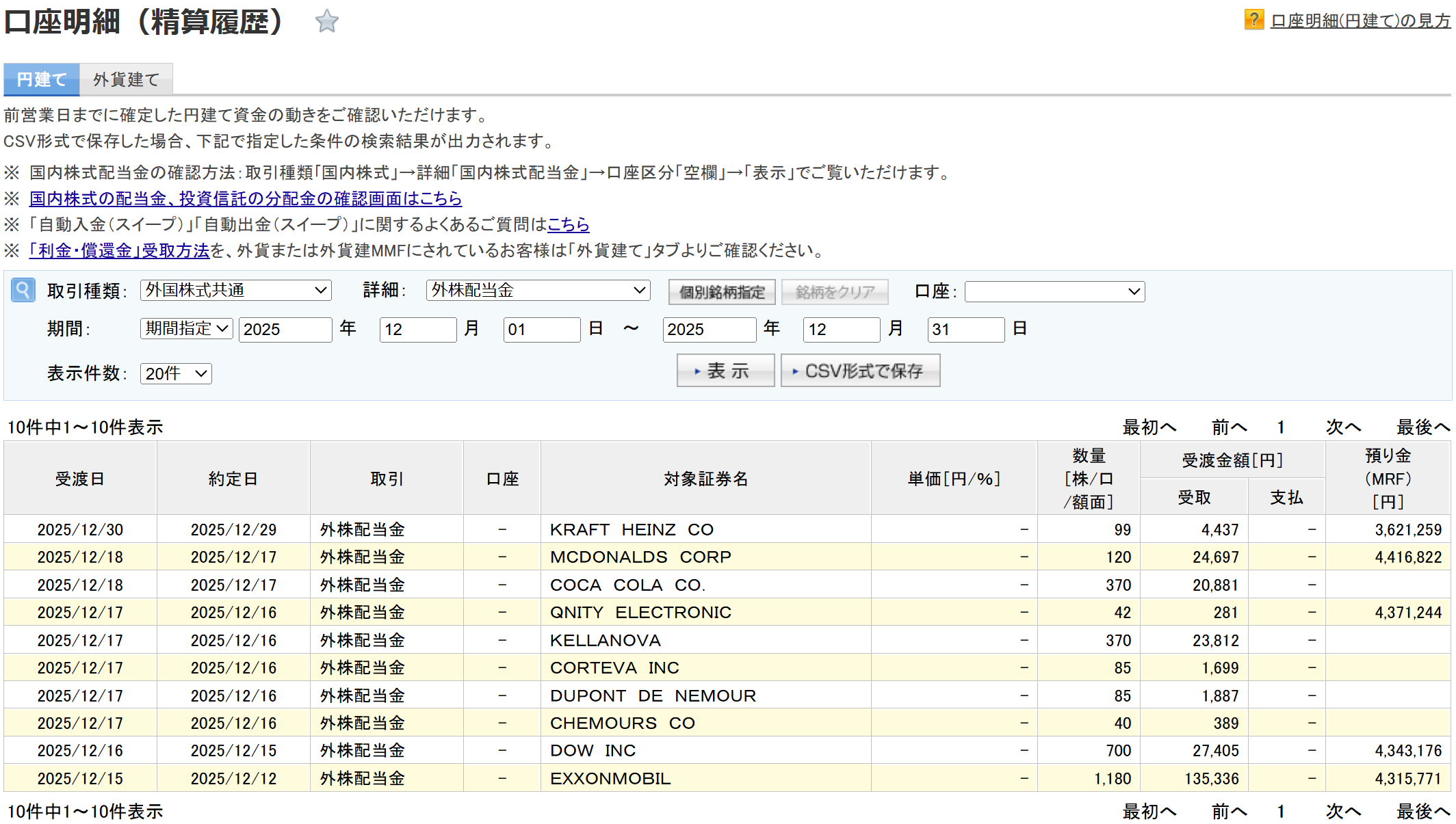The height and width of the screenshot is (824, 1456).
Task: Open the 期間指定 period dropdown
Action: tap(186, 329)
